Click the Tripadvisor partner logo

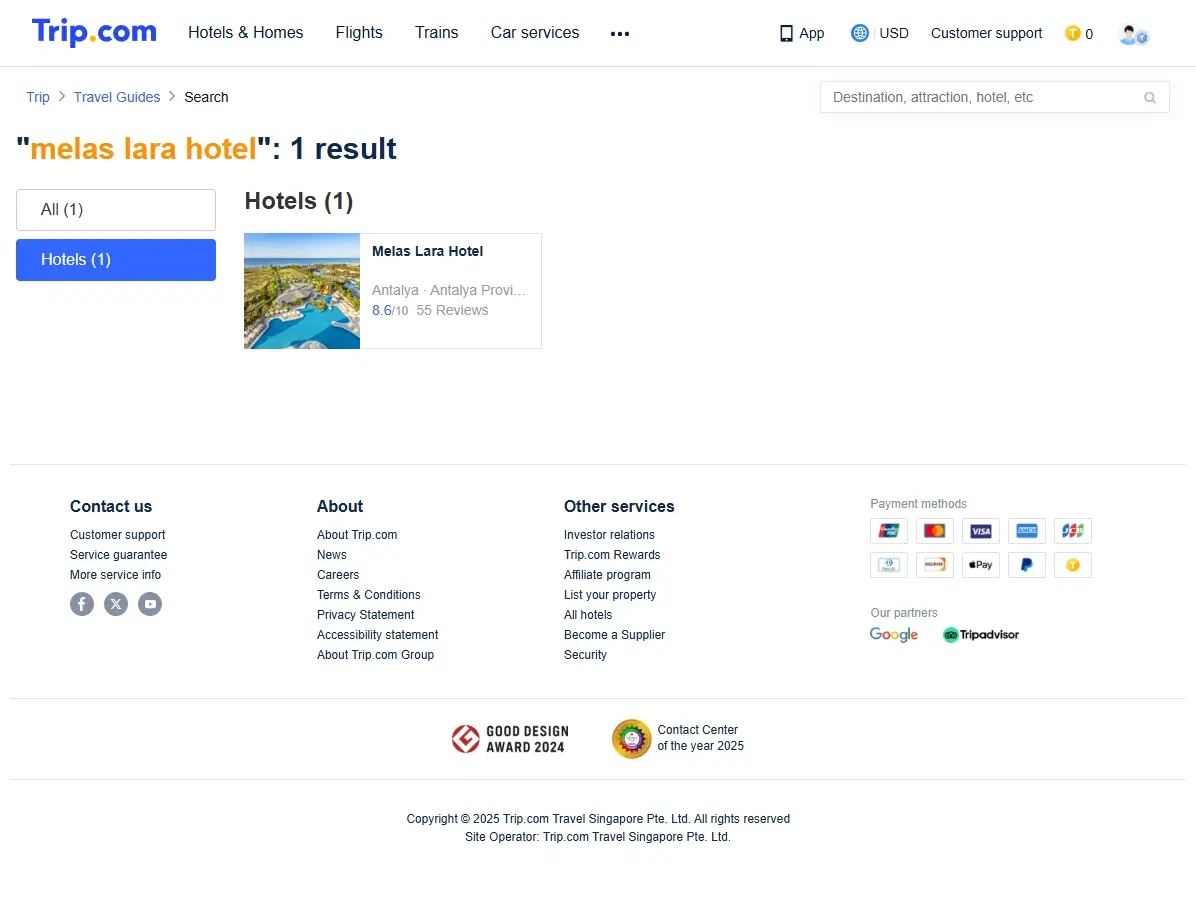pos(981,634)
